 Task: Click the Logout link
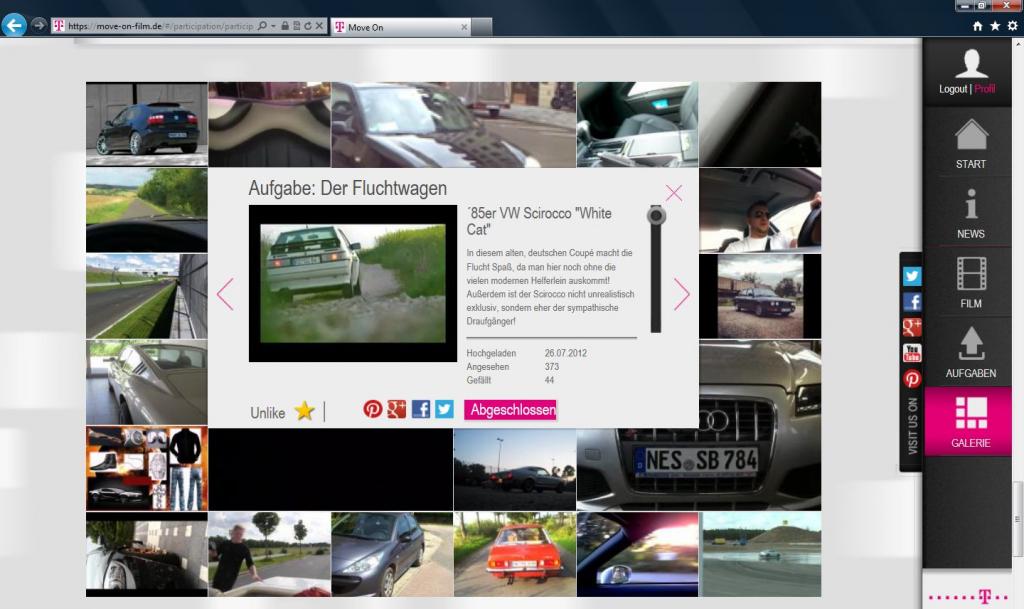click(953, 89)
